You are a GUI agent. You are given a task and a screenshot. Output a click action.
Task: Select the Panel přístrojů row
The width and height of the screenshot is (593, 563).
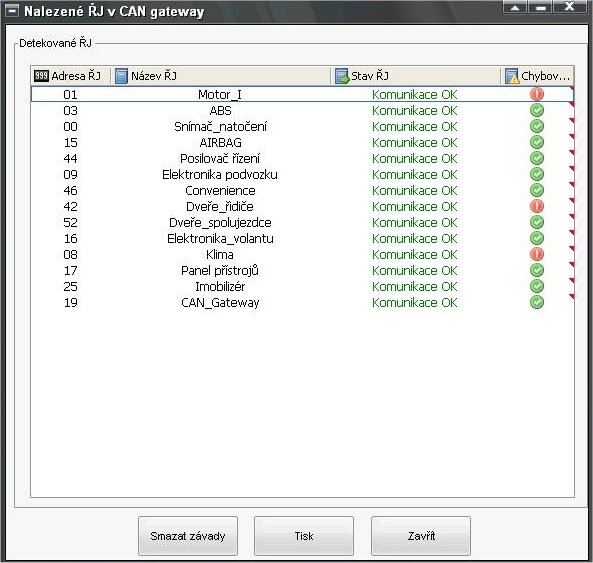coord(302,270)
